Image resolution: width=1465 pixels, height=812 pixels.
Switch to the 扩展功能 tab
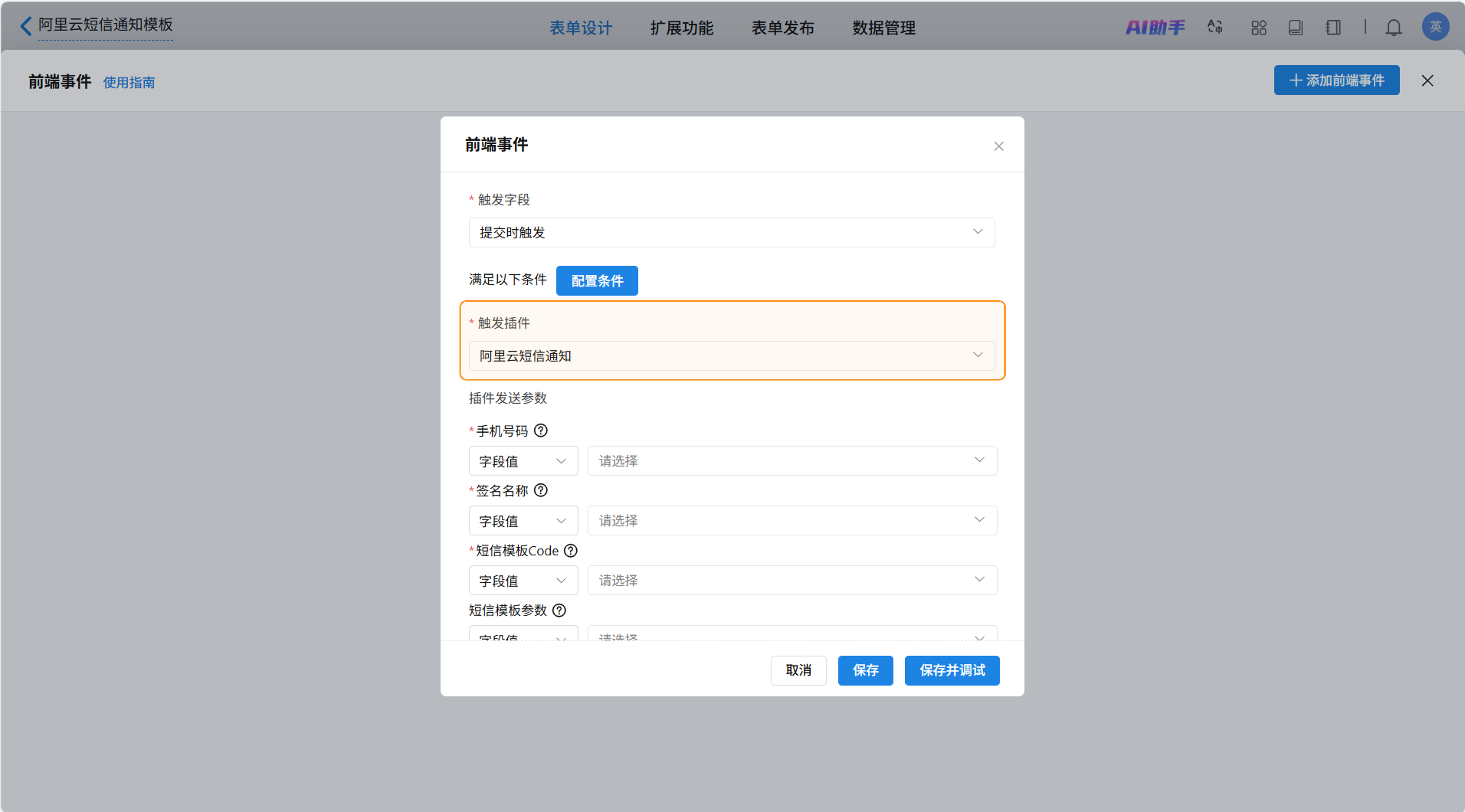pyautogui.click(x=682, y=28)
